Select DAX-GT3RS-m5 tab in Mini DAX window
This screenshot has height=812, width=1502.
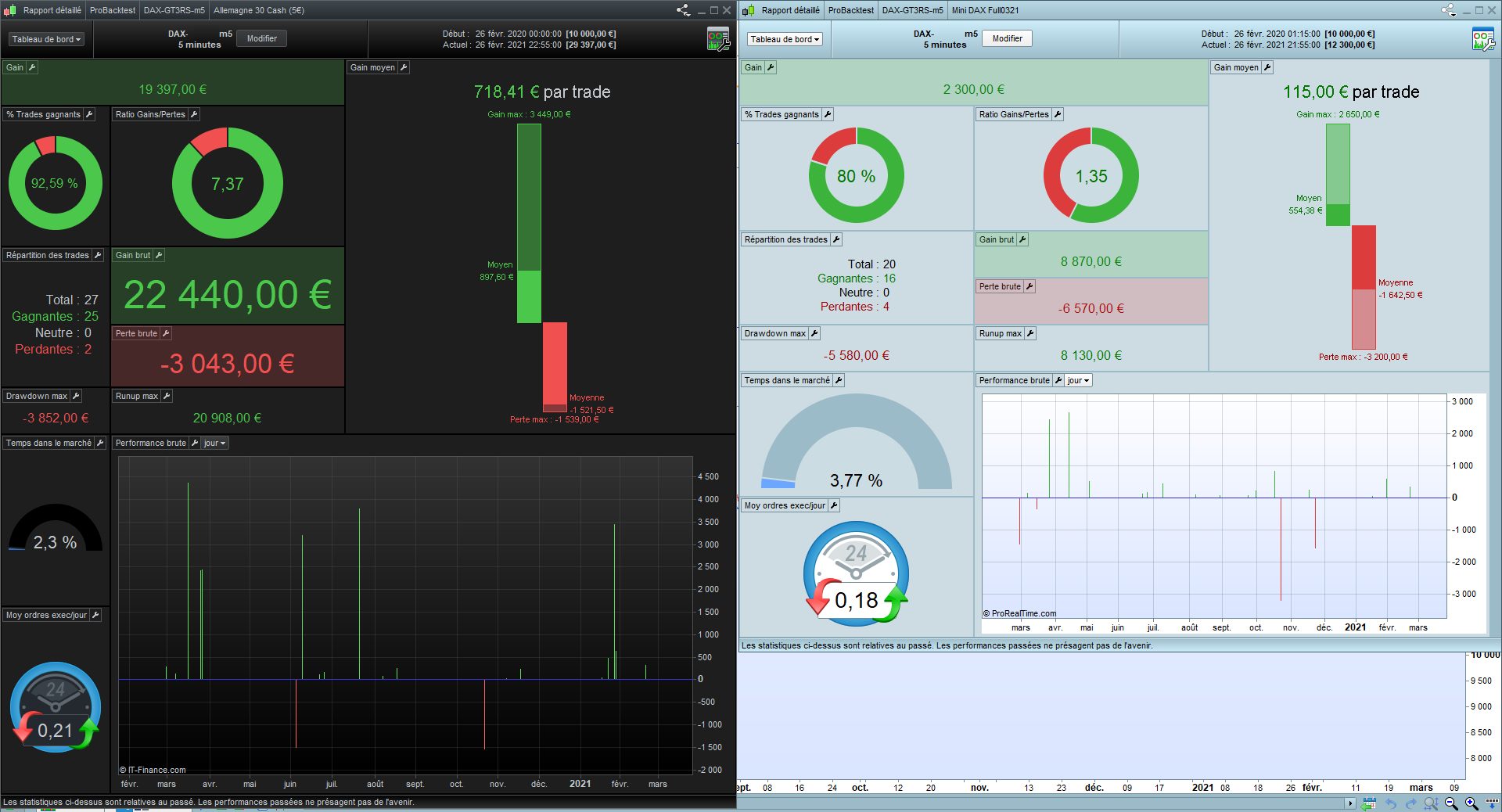point(912,10)
